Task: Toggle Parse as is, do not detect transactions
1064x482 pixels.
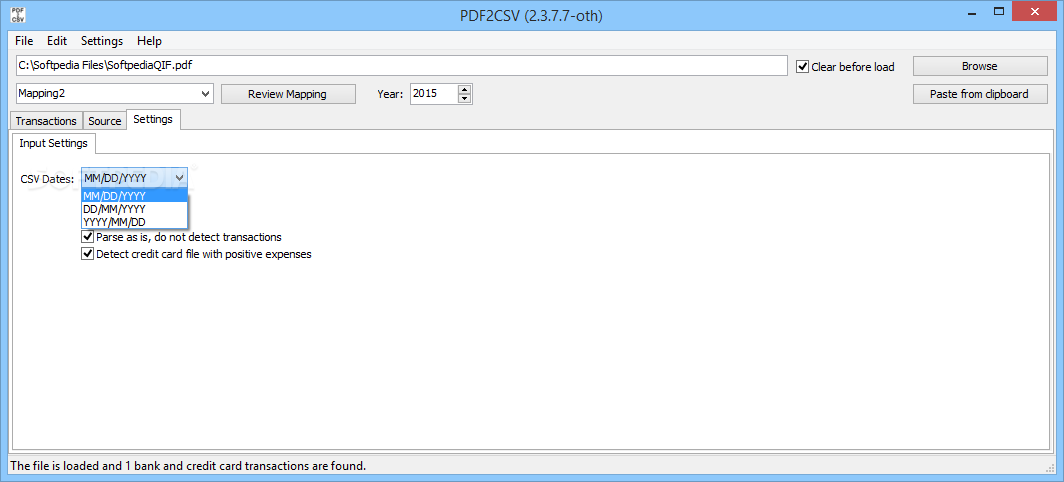Action: tap(181, 237)
